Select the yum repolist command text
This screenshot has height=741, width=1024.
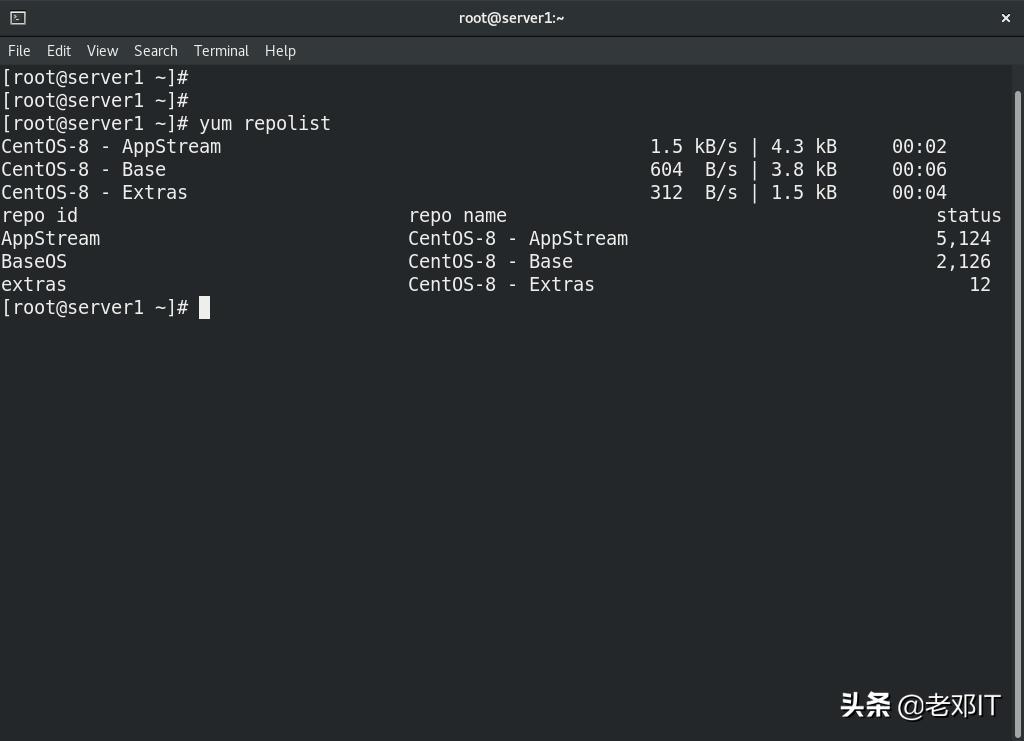266,123
